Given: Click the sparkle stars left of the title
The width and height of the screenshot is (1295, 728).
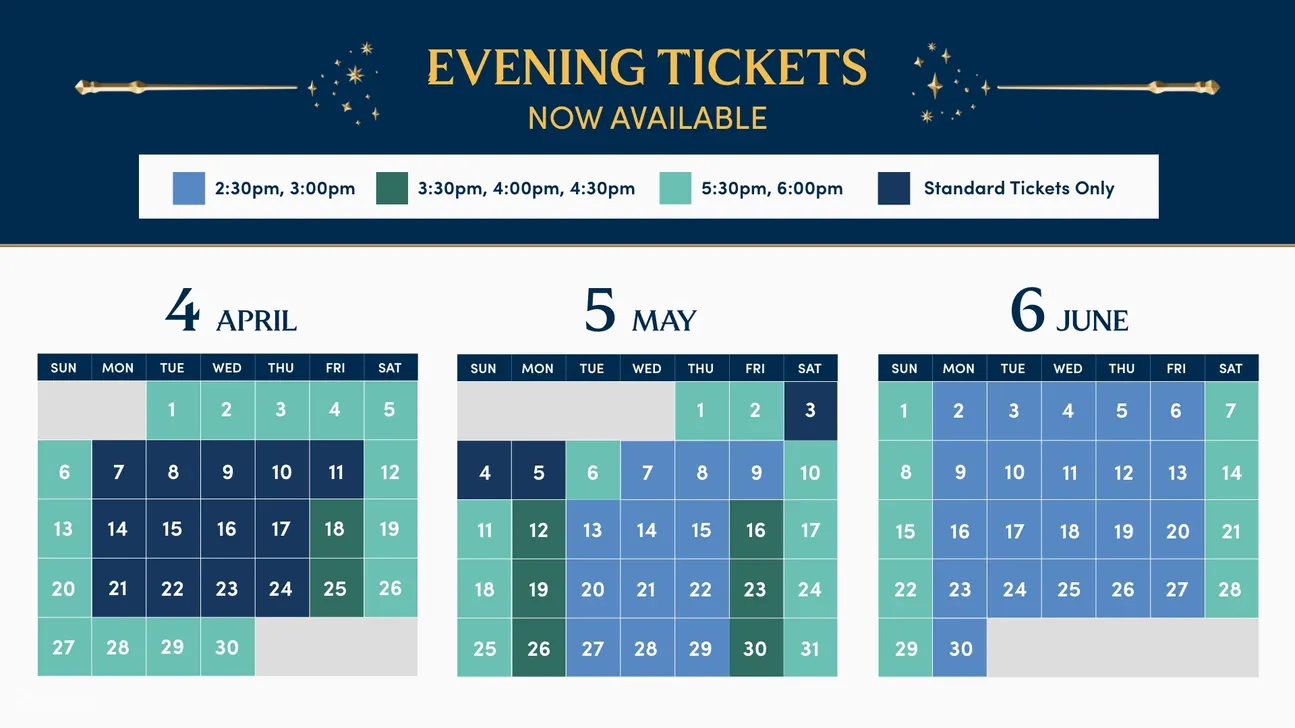Looking at the screenshot, I should tap(345, 84).
